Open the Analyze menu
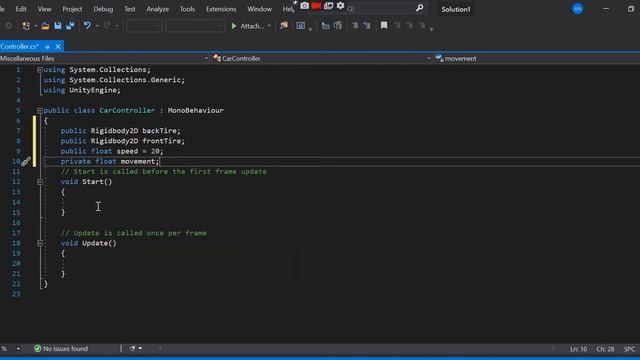This screenshot has width=640, height=360. [158, 9]
